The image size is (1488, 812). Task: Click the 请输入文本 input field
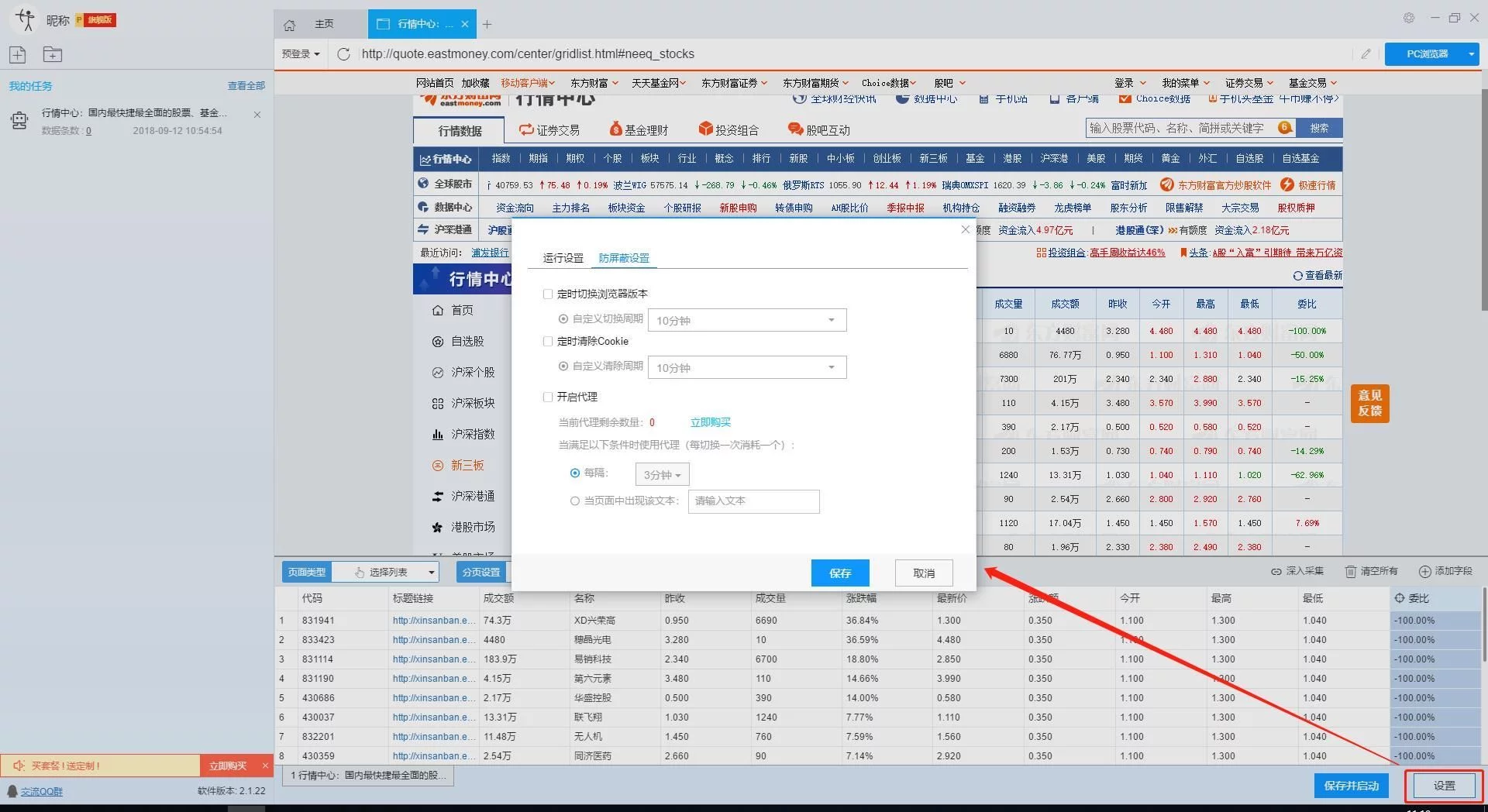(x=753, y=501)
